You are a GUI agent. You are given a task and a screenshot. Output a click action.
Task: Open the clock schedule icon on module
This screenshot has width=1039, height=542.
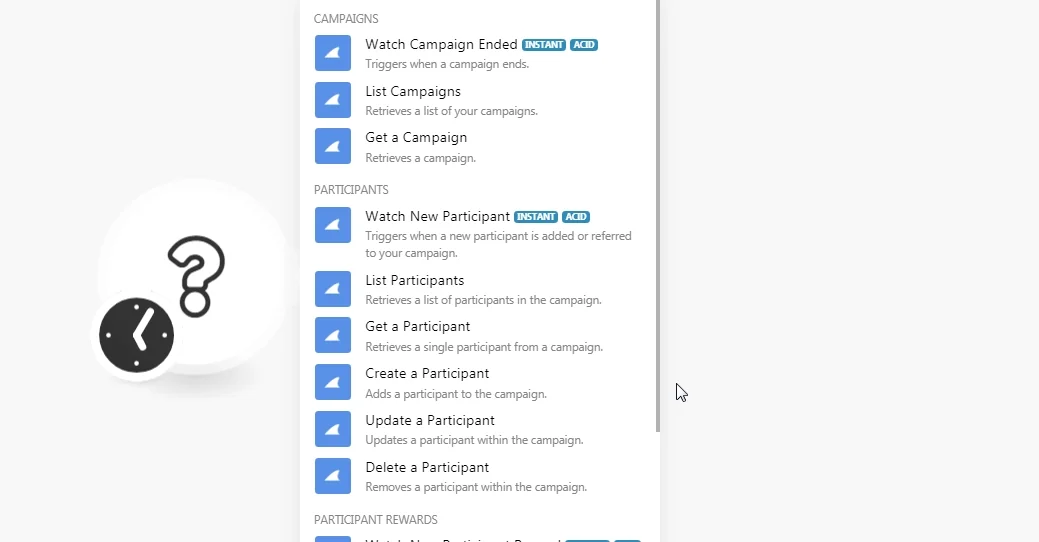[137, 335]
